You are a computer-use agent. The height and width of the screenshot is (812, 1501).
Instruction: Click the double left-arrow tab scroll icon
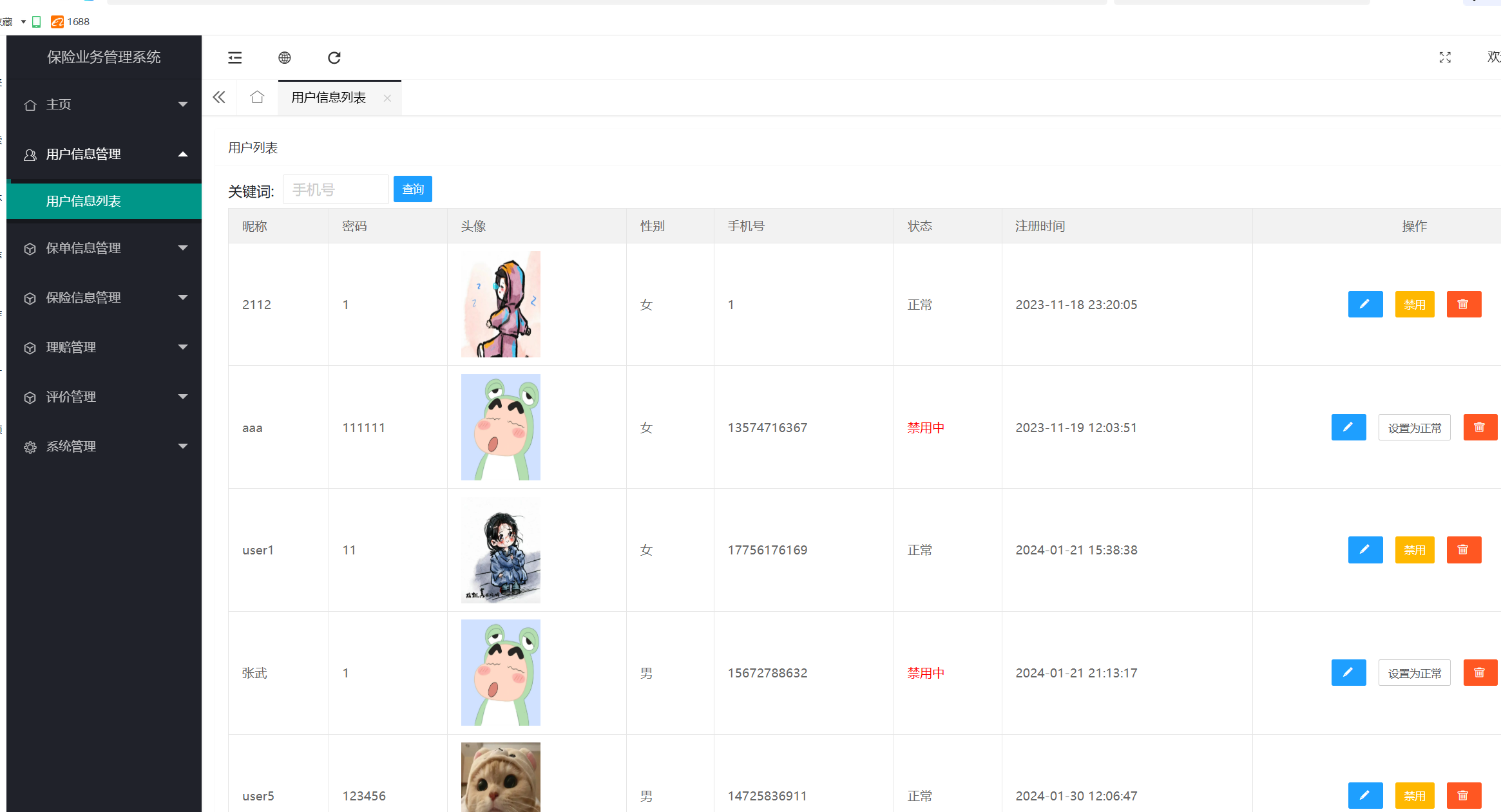tap(219, 97)
